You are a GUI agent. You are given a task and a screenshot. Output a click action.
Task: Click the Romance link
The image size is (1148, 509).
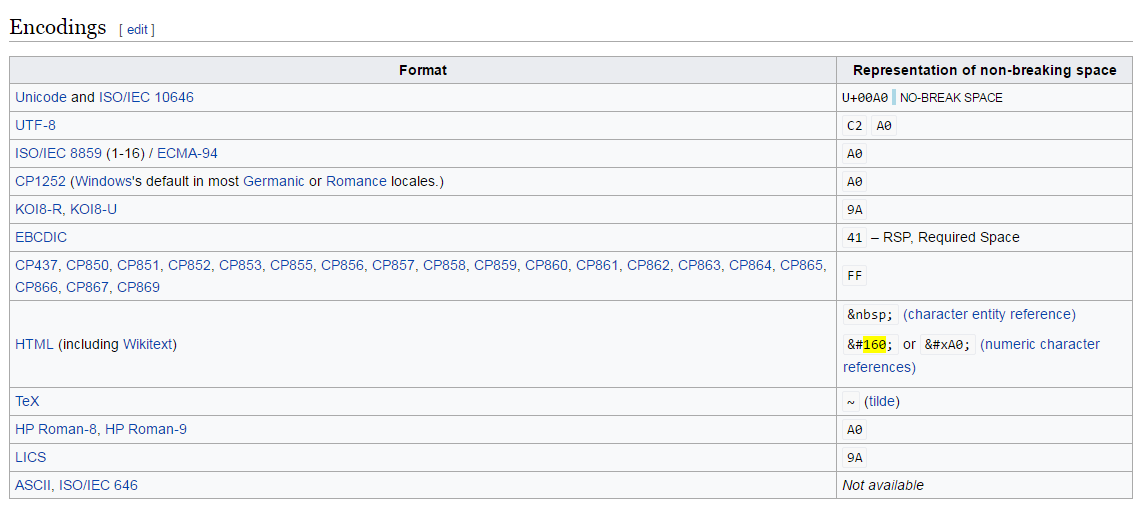pyautogui.click(x=356, y=182)
